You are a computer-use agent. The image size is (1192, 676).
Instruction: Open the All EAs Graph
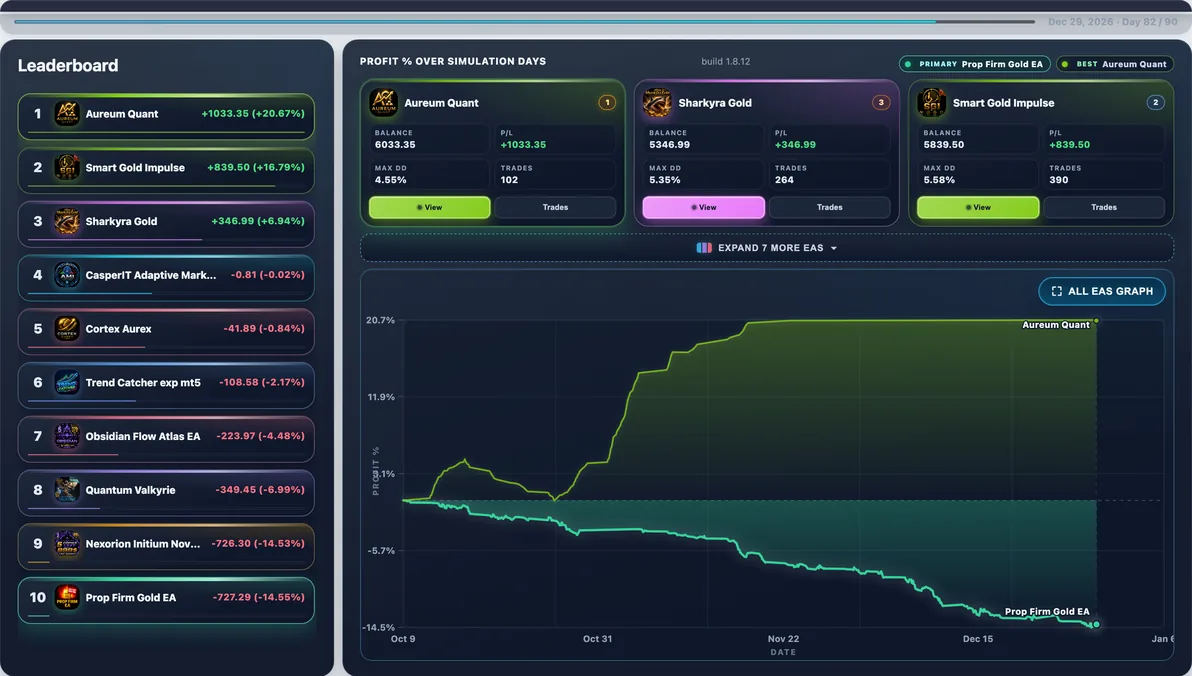coord(1102,291)
